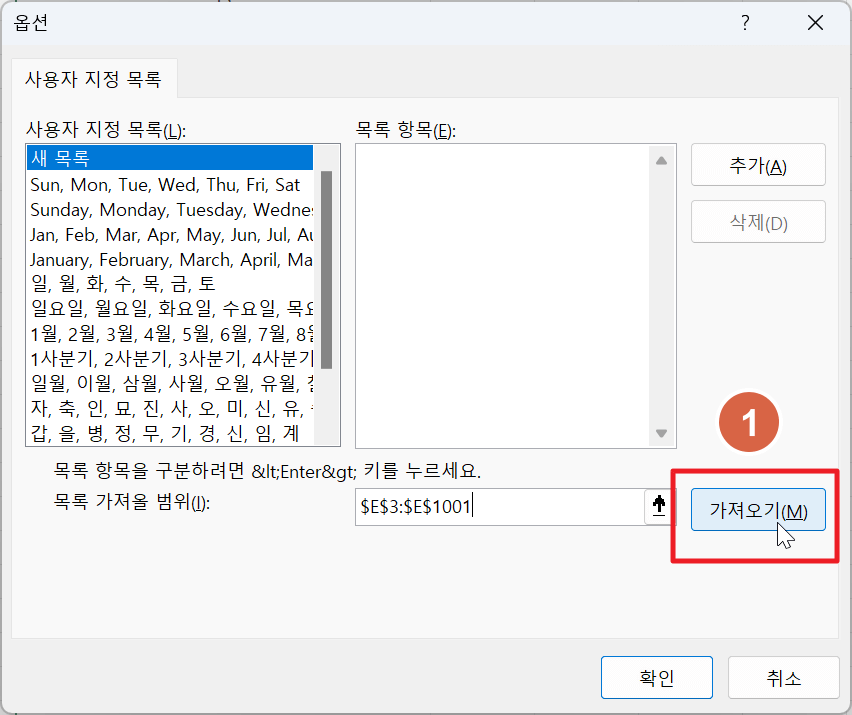
Task: Click the scroll-down arrow in 목록 항목 box
Action: point(662,434)
